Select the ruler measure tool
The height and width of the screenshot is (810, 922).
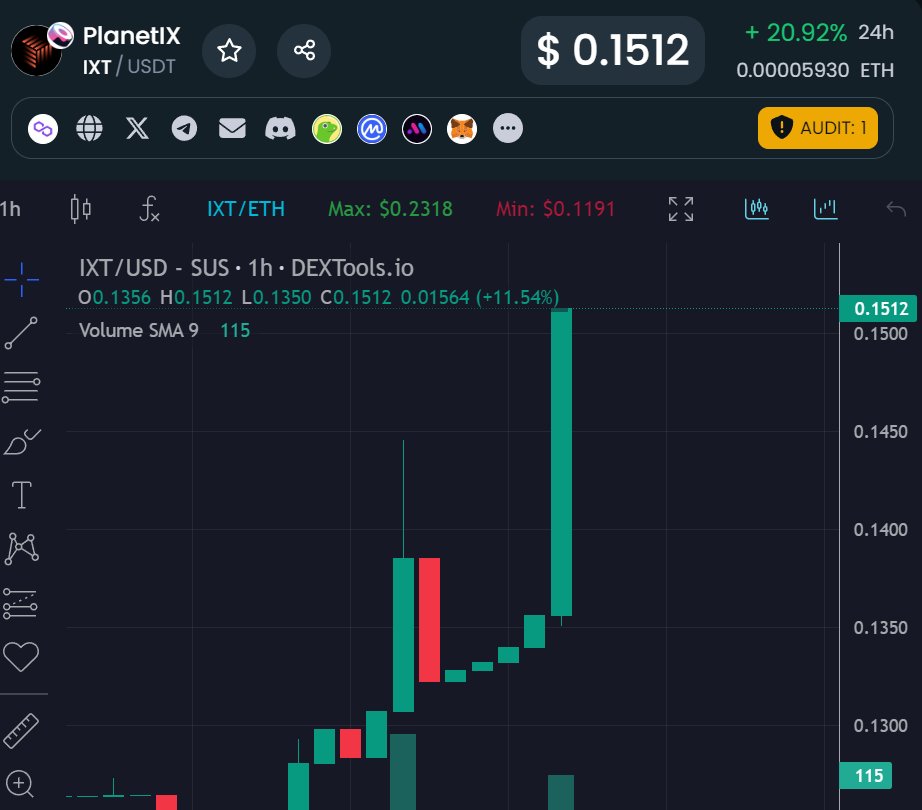(x=21, y=731)
